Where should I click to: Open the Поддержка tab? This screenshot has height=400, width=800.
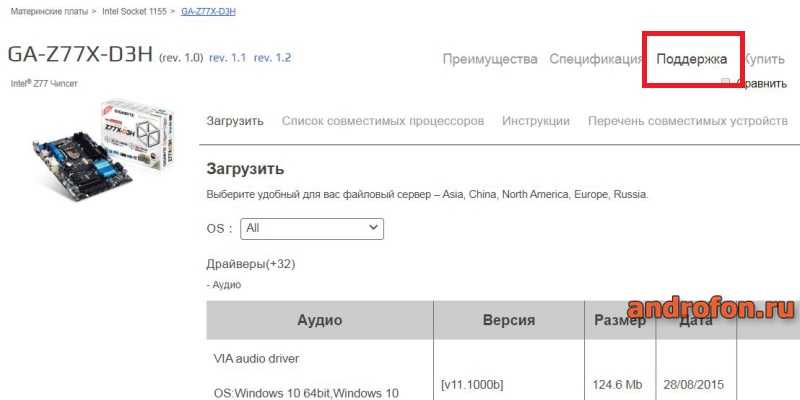pyautogui.click(x=691, y=59)
